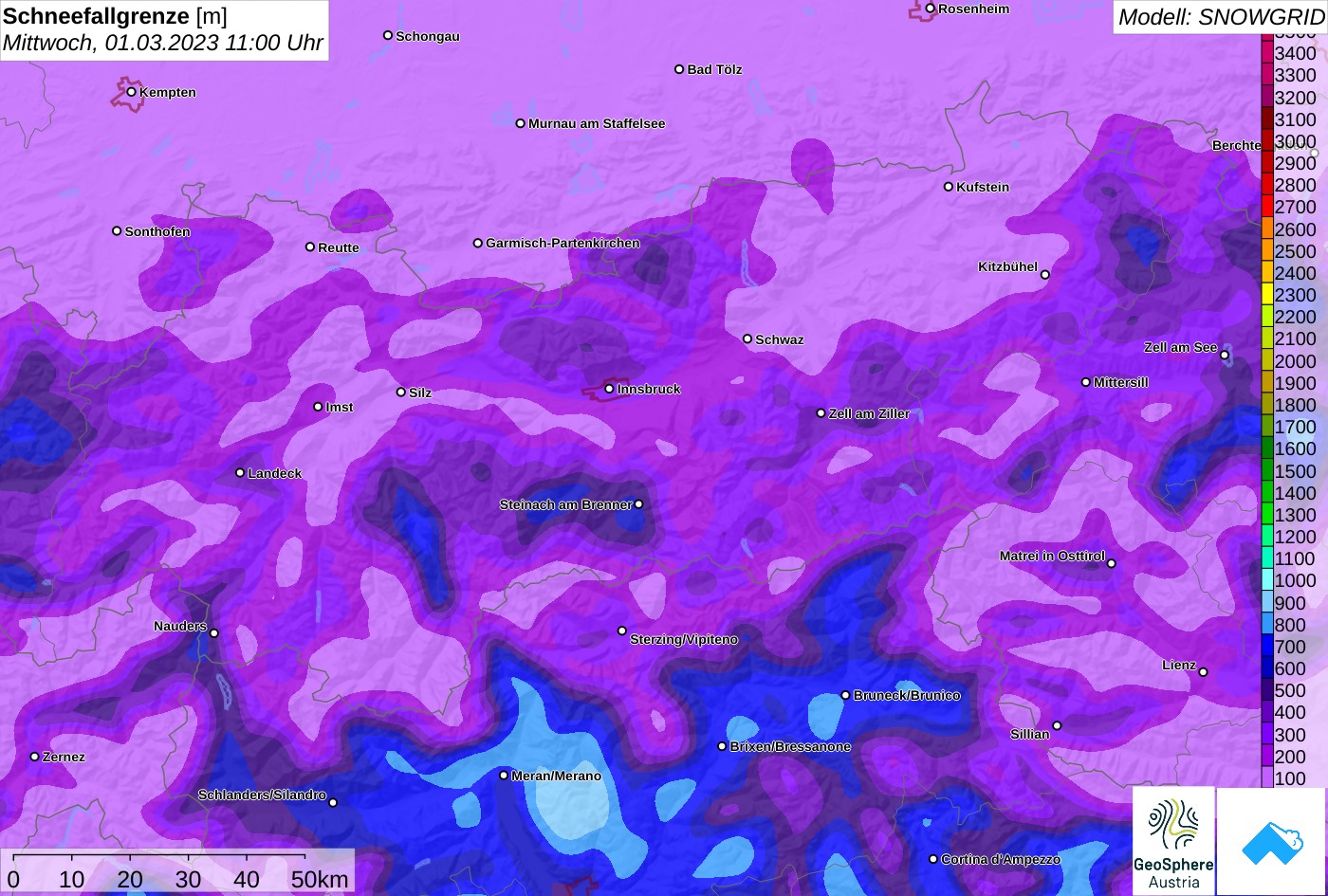Screen dimensions: 1328x896
Task: Click the 'Nauders' town label
Action: pyautogui.click(x=180, y=626)
